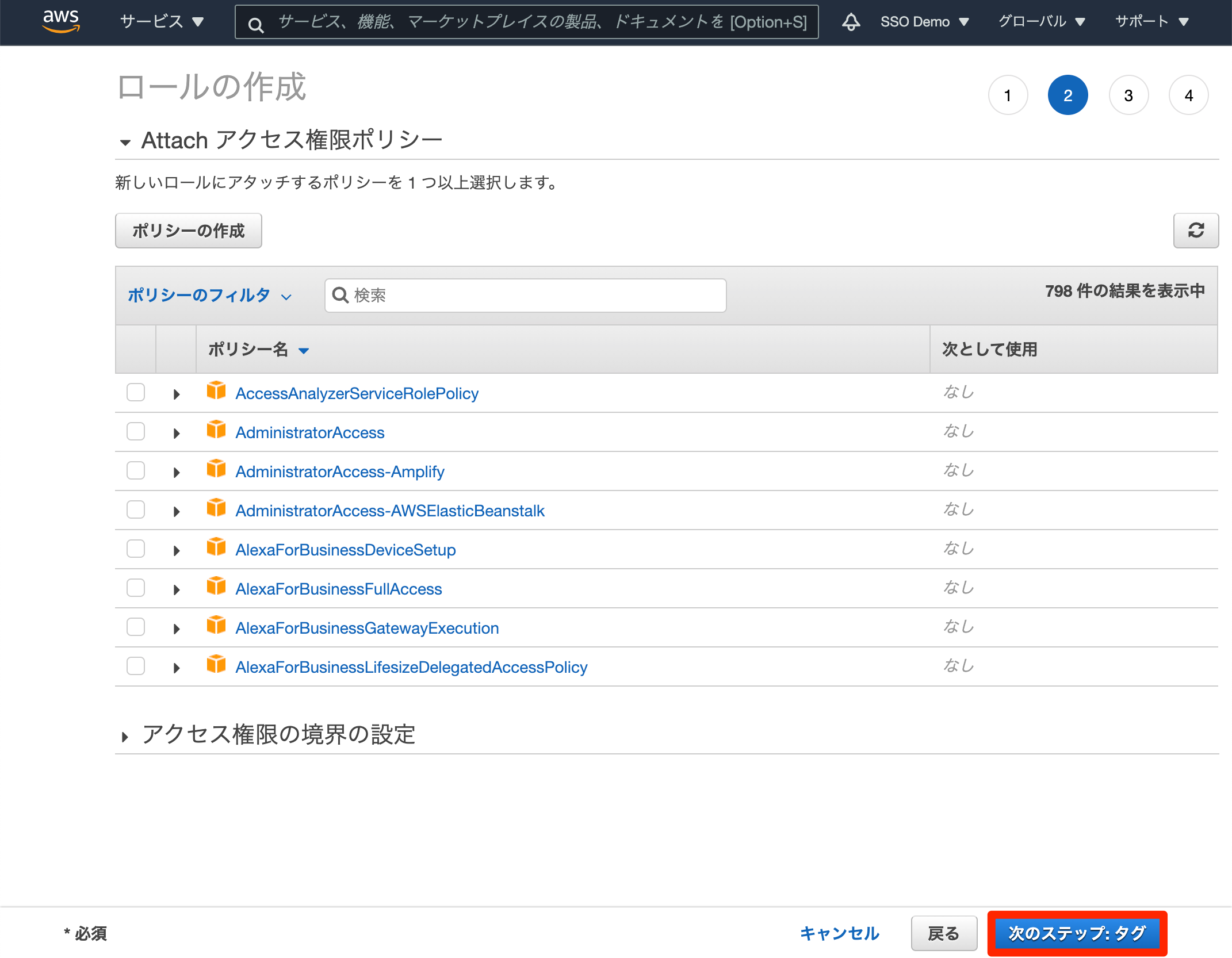
Task: Open the AdministratorAccess-Amplify policy link
Action: 340,472
